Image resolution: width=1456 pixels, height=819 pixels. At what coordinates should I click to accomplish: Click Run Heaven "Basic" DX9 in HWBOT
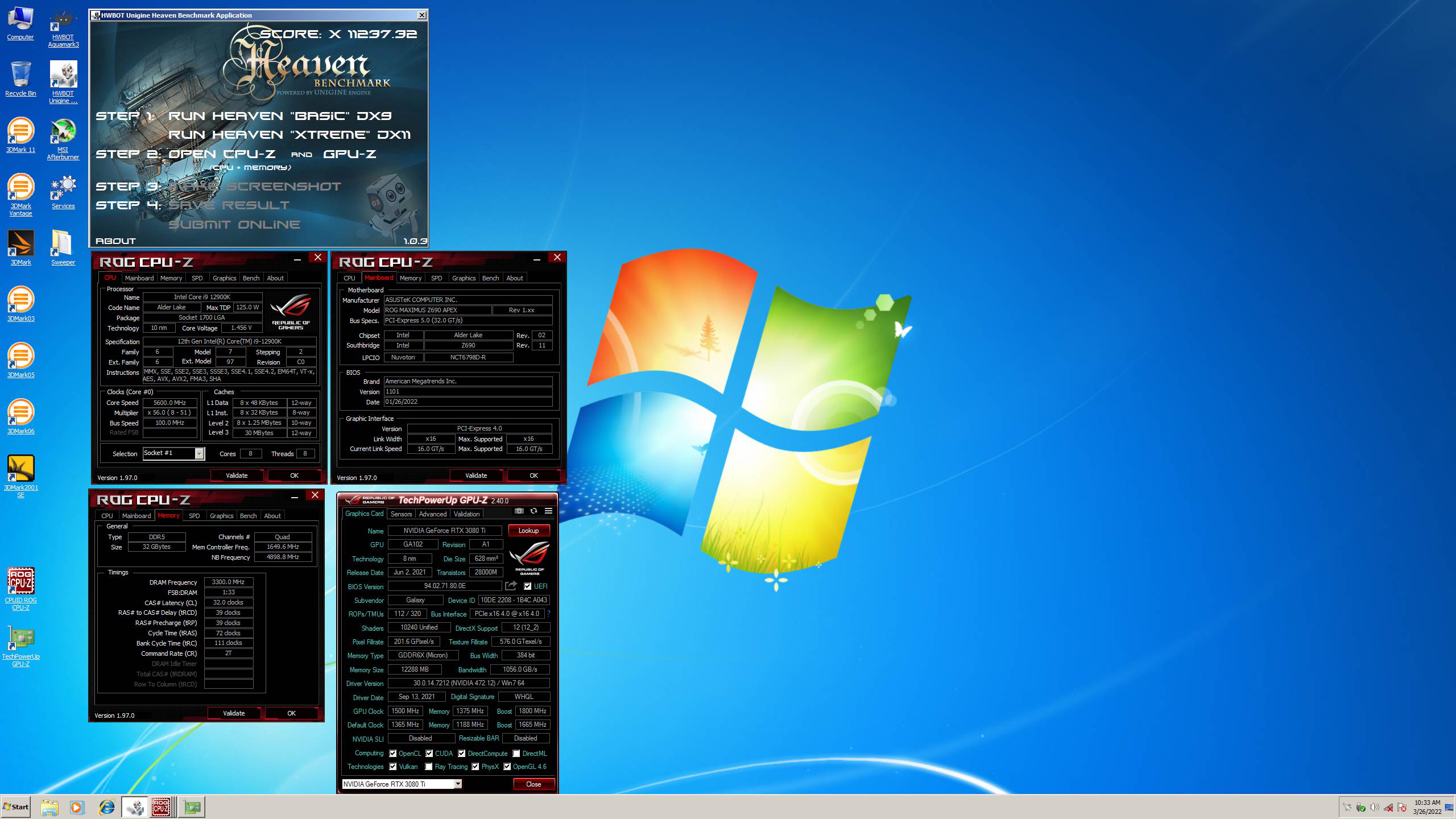coord(280,116)
